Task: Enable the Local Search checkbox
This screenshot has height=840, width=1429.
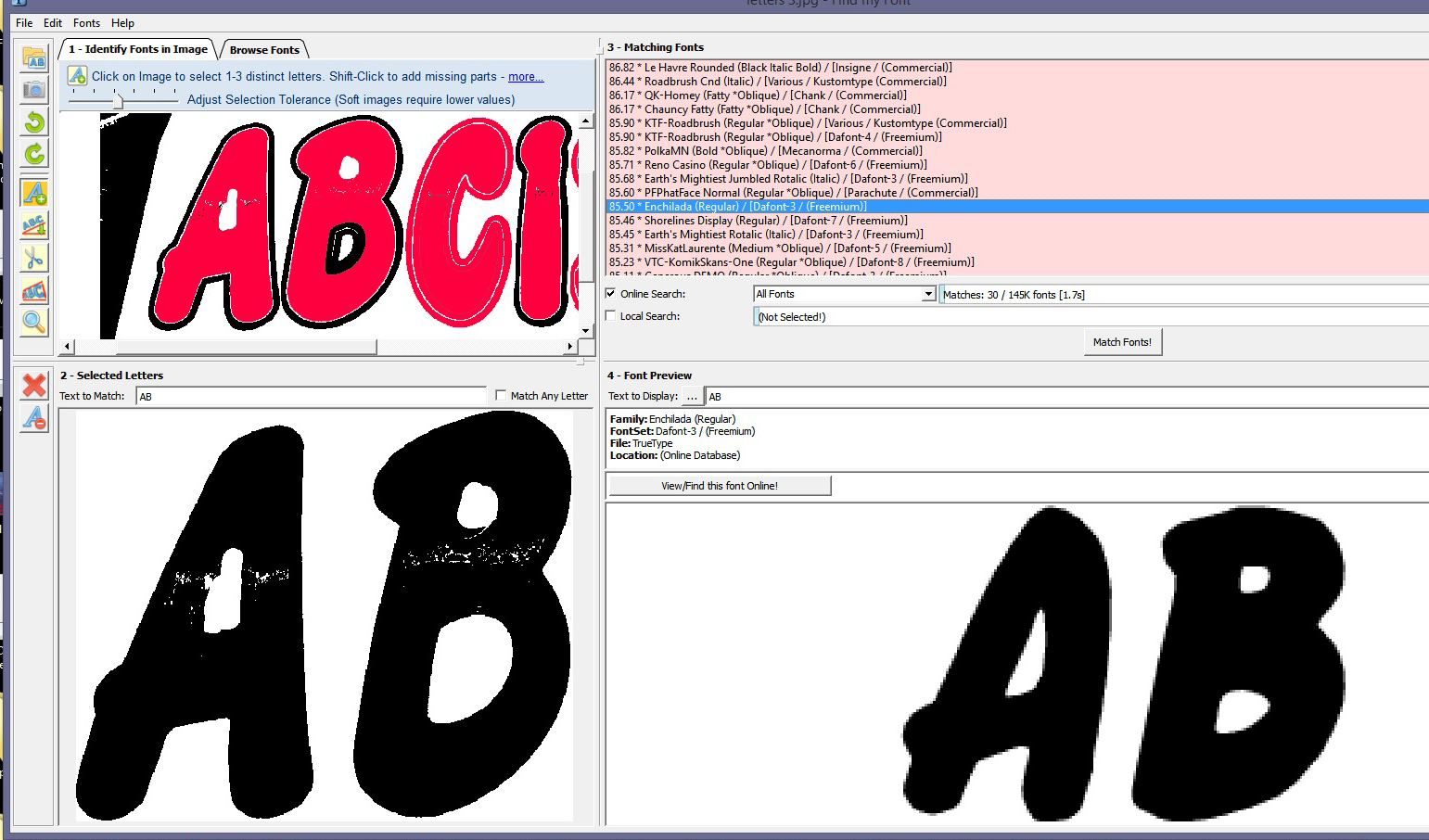Action: pos(610,315)
